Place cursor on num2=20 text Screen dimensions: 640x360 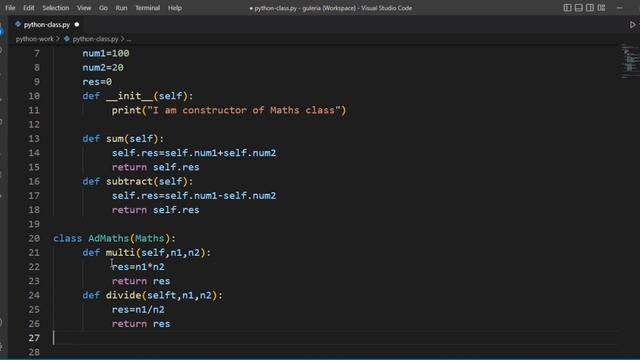[103, 68]
